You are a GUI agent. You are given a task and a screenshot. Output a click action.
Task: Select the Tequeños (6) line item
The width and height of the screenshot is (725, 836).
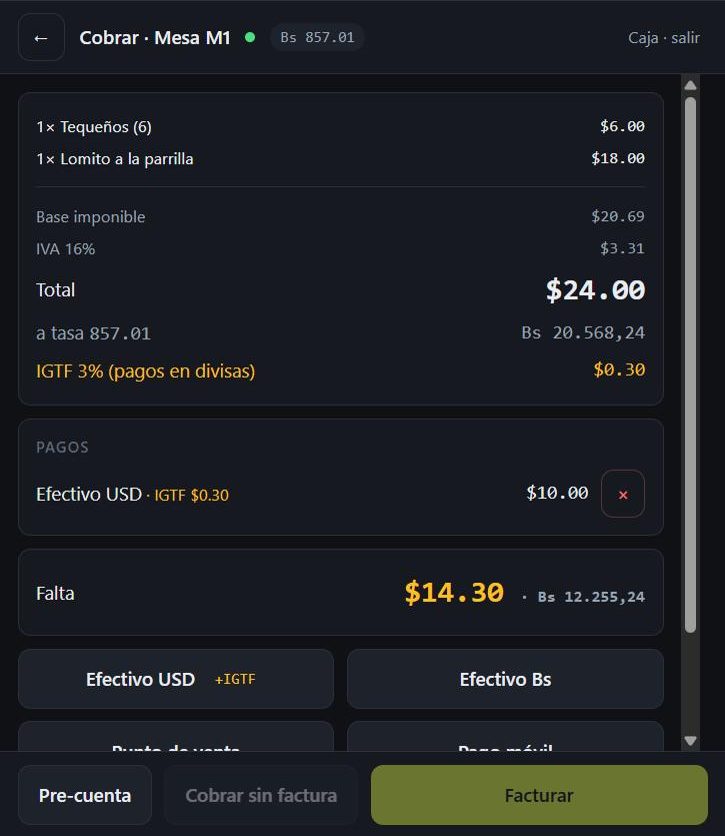(x=340, y=127)
